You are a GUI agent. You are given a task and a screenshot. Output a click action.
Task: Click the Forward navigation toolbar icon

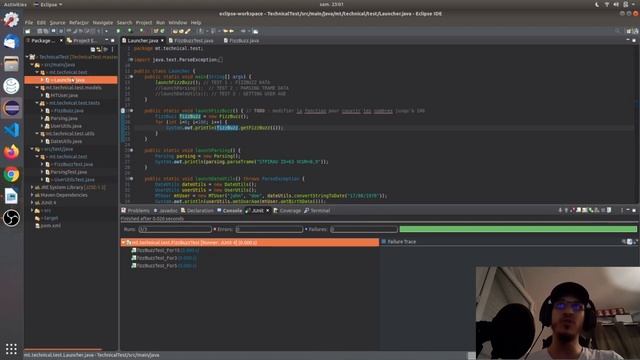(x=243, y=31)
